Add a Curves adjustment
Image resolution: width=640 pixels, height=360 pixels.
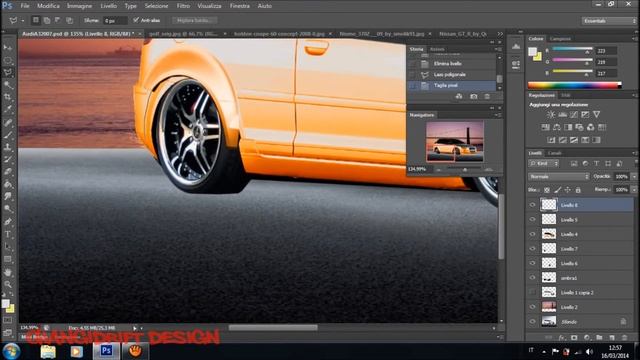(x=574, y=115)
